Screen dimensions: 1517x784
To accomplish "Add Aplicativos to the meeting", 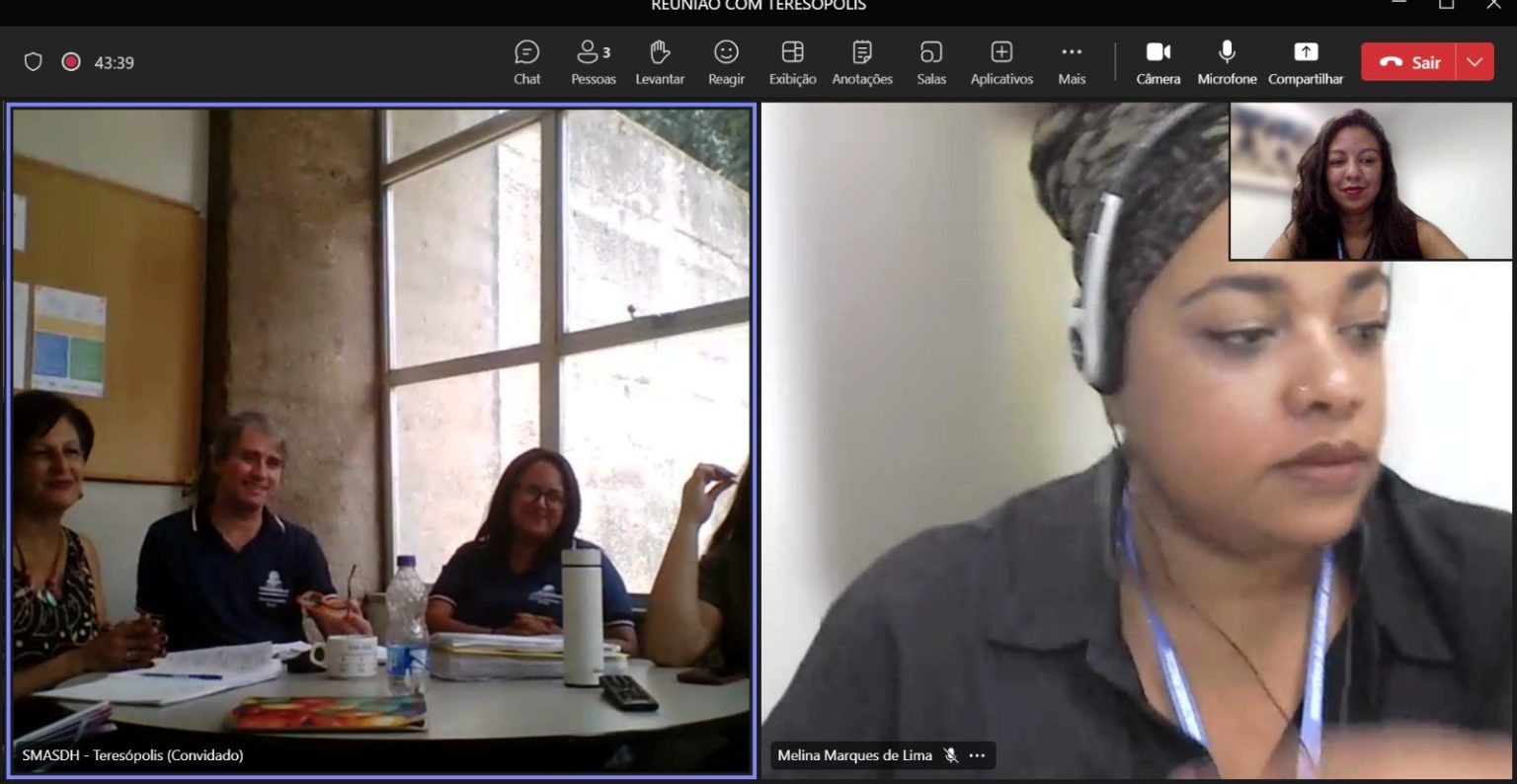I will pos(1000,62).
